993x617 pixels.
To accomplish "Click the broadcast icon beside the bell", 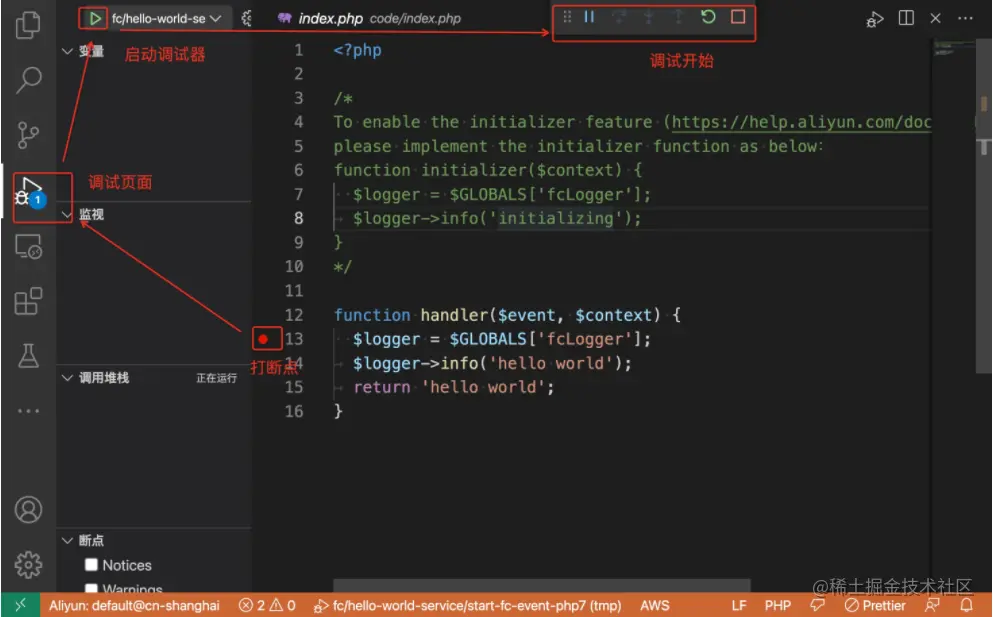I will tap(933, 606).
